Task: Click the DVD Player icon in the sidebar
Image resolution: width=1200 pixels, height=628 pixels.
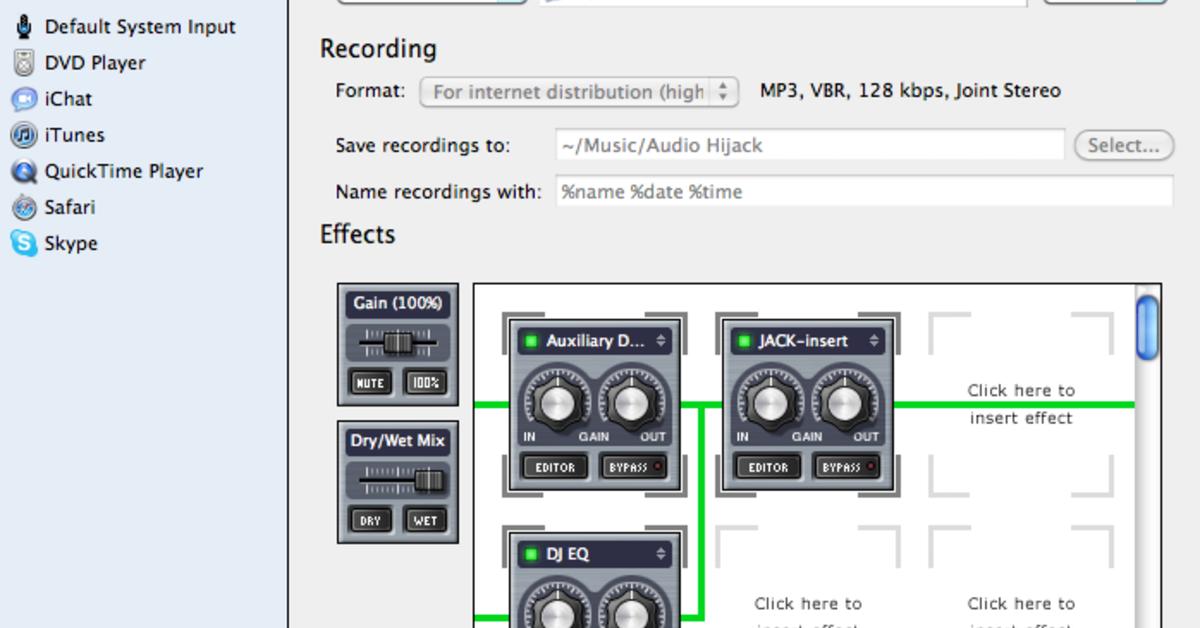Action: point(24,63)
